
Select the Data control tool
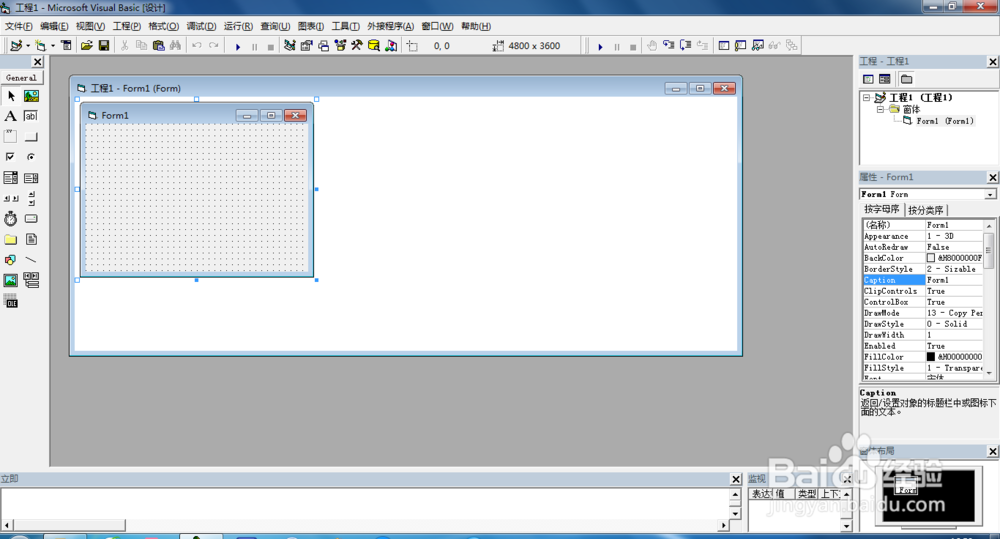(x=31, y=280)
